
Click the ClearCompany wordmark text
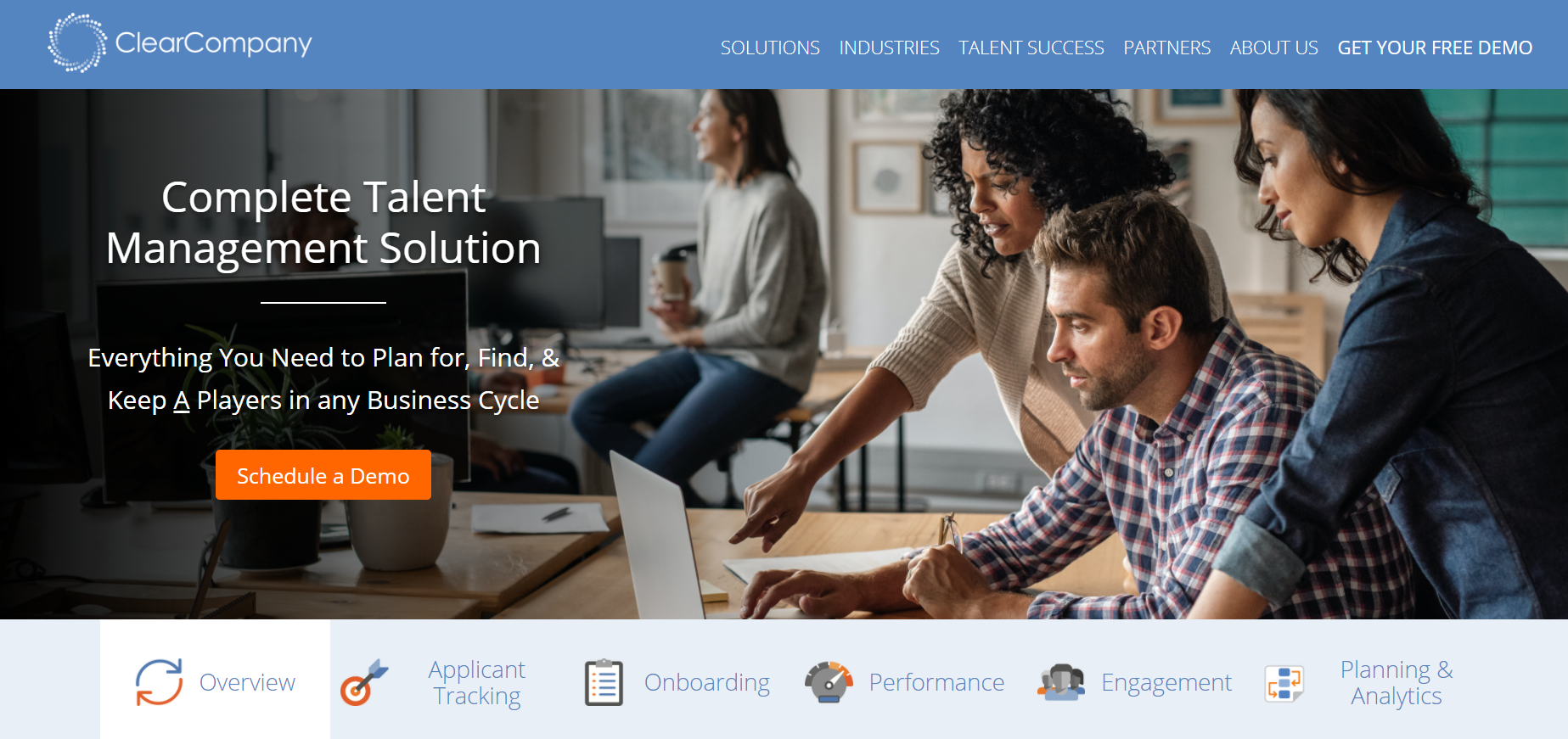click(x=213, y=43)
